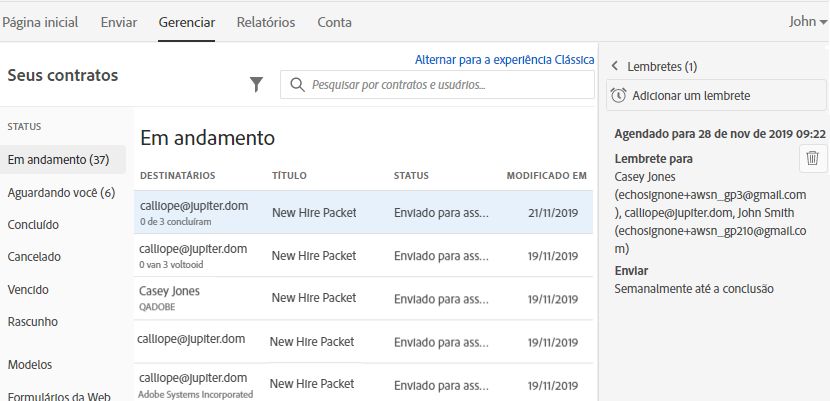Click date 21/11/2019 cell
Image resolution: width=830 pixels, height=401 pixels.
(553, 213)
